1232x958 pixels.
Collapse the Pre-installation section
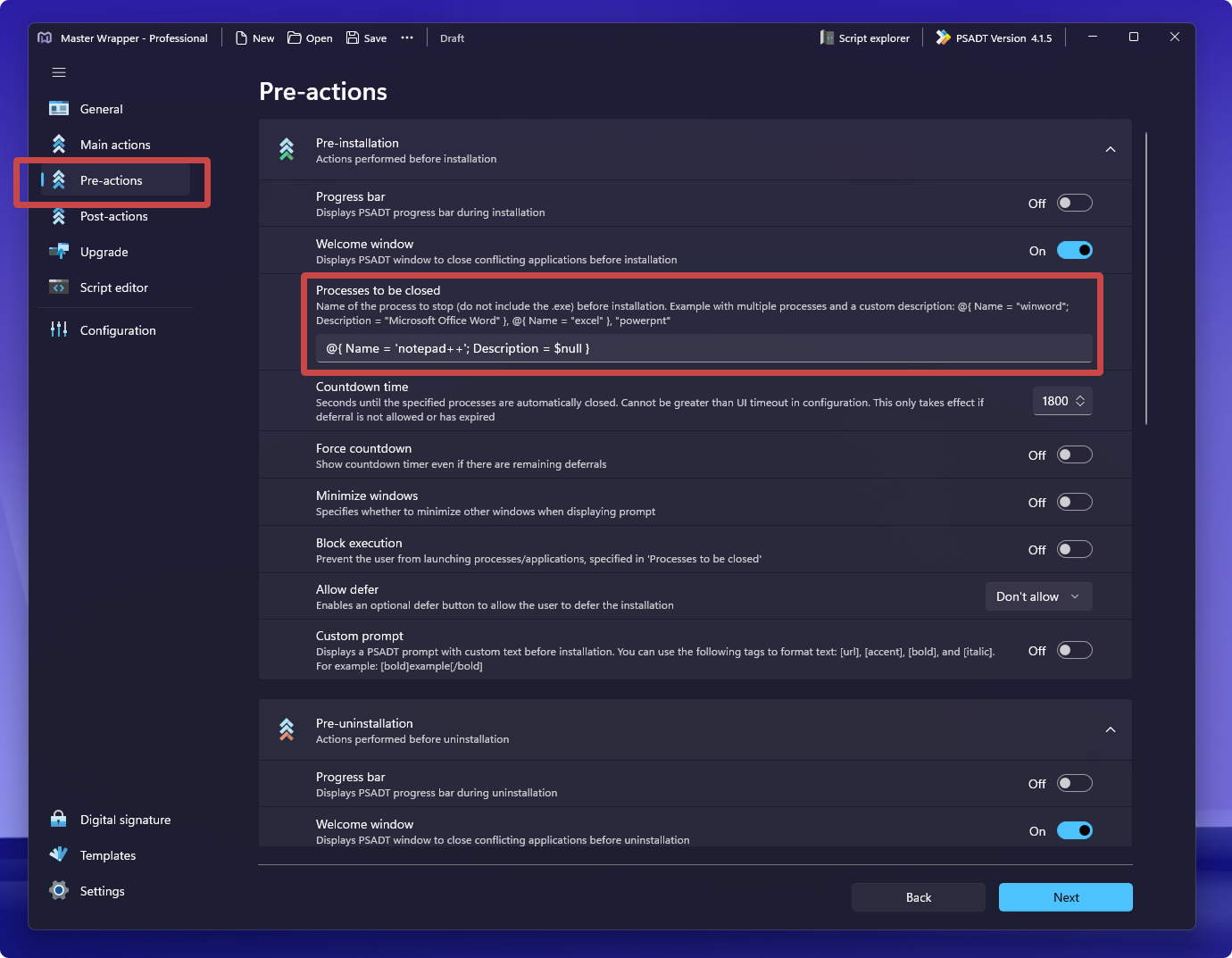click(1111, 150)
